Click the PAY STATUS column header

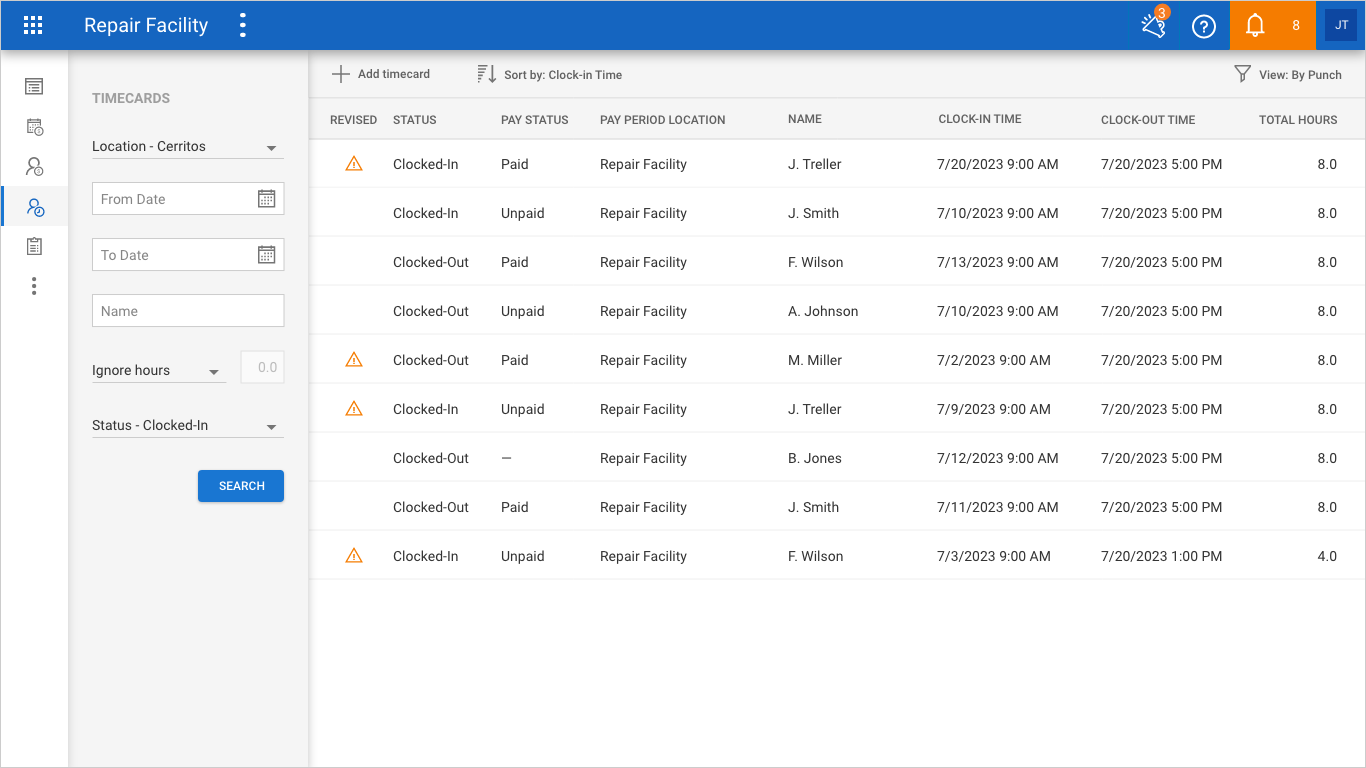click(x=535, y=120)
